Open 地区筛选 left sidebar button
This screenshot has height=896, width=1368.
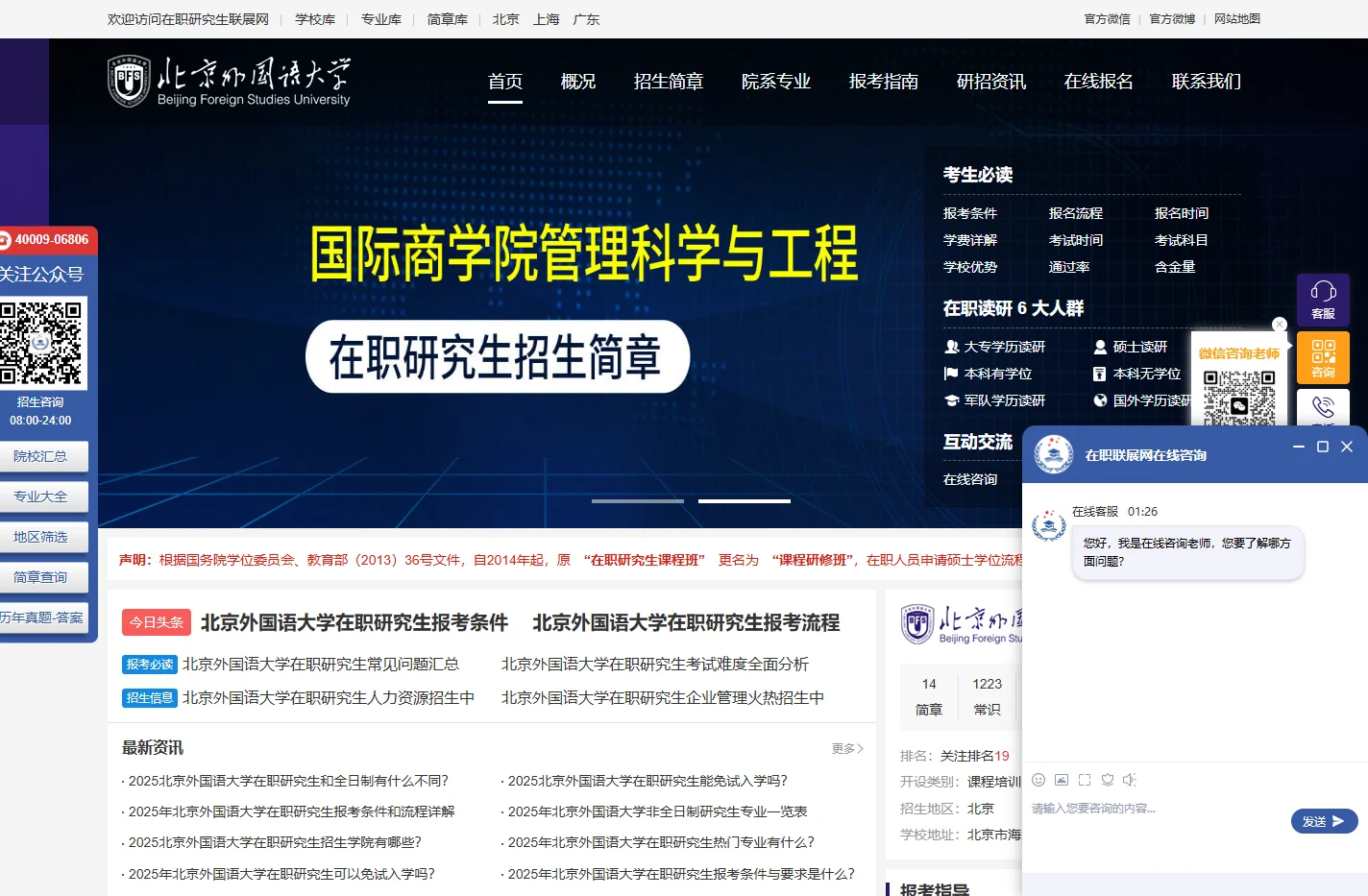coord(42,537)
